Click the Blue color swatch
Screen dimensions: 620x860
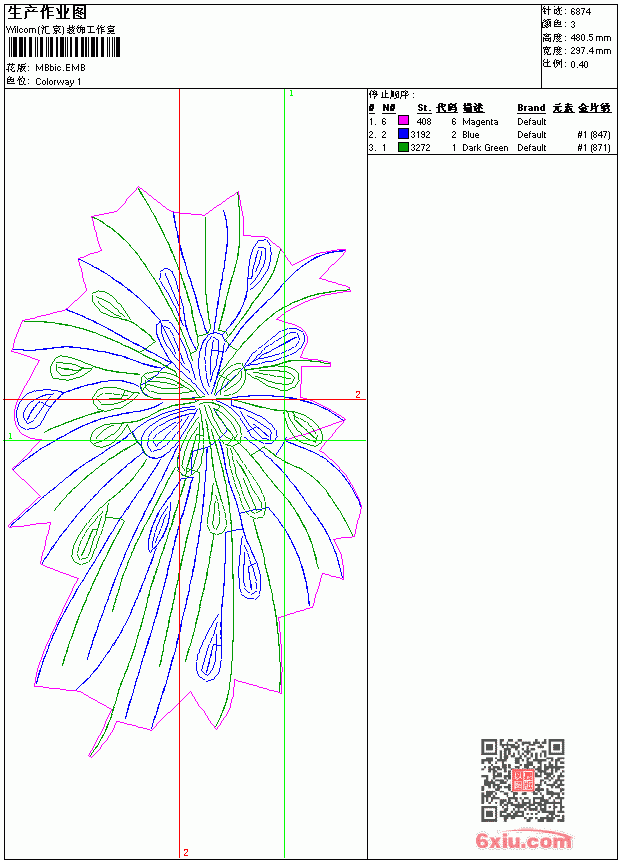pos(403,134)
